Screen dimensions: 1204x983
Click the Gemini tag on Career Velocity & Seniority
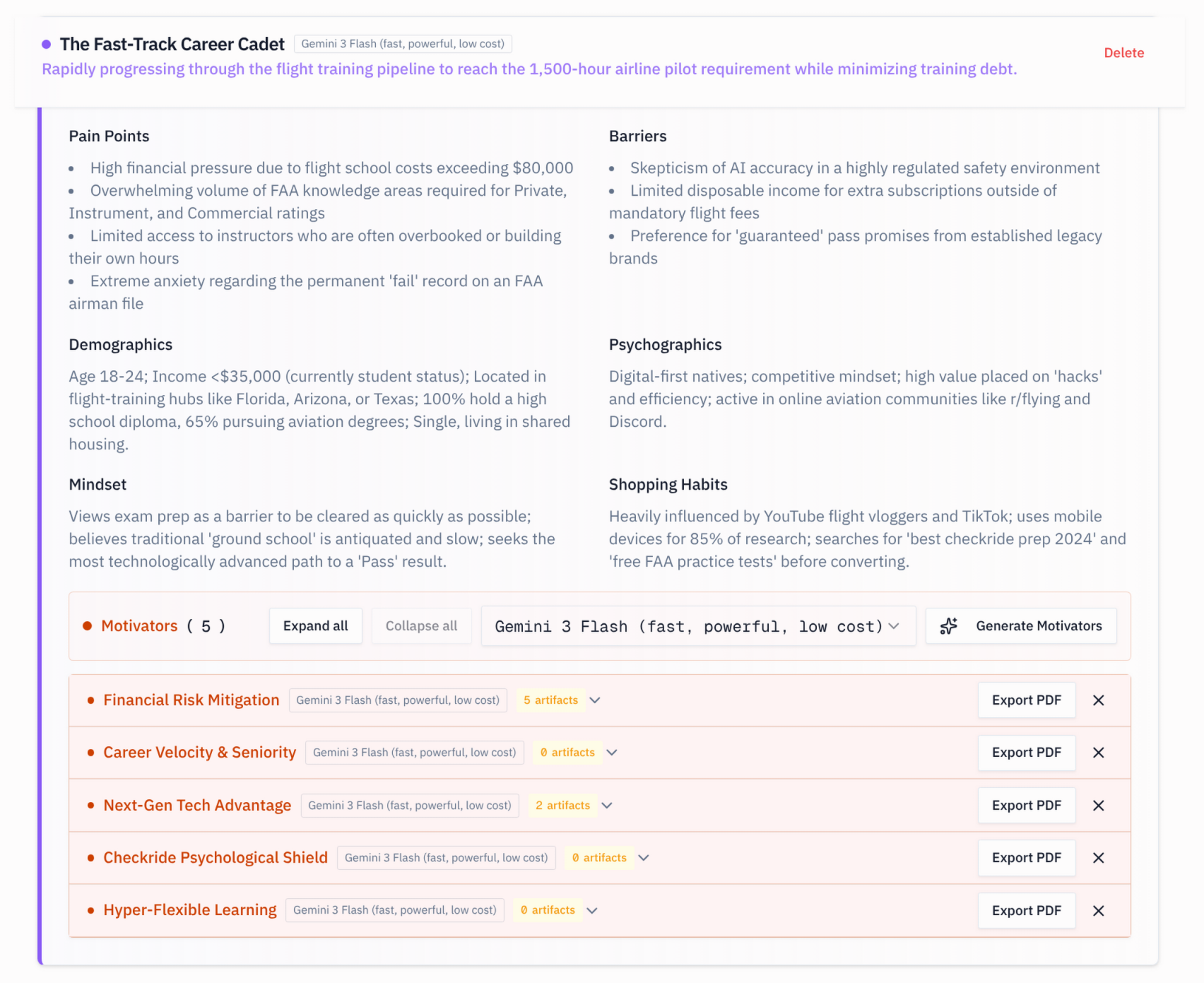(x=415, y=753)
